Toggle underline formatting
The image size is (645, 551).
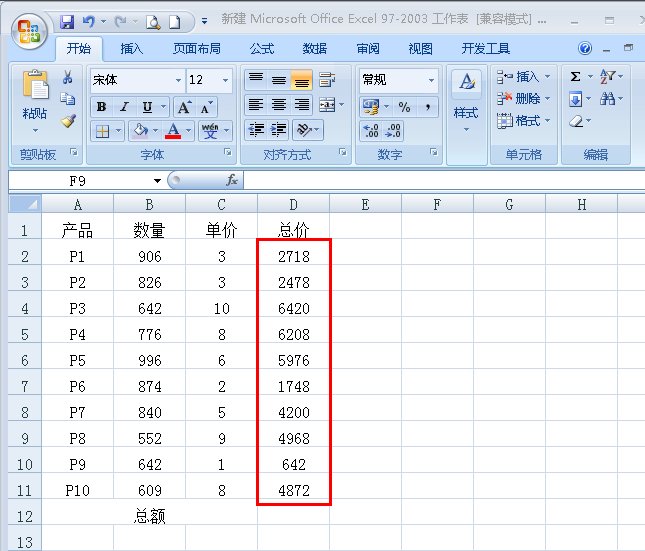pos(147,107)
